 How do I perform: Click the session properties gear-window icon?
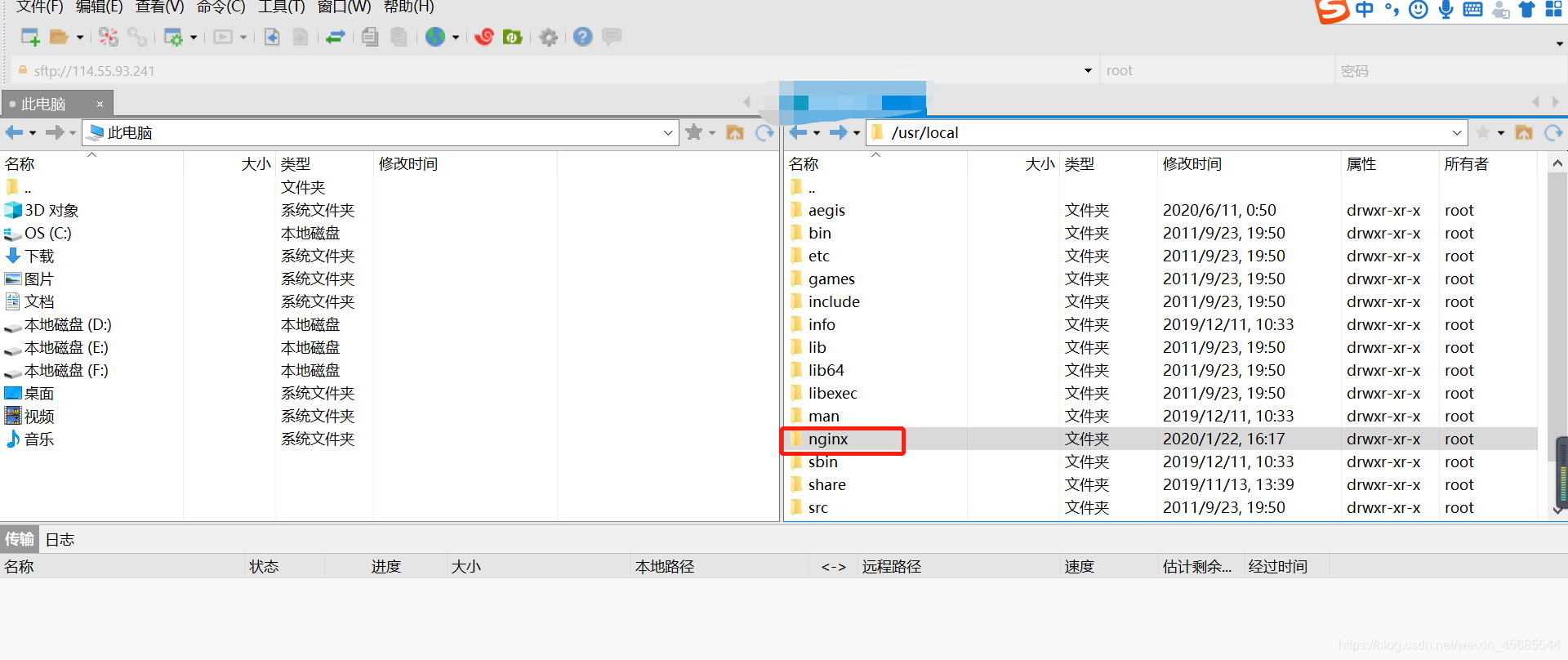pos(173,37)
